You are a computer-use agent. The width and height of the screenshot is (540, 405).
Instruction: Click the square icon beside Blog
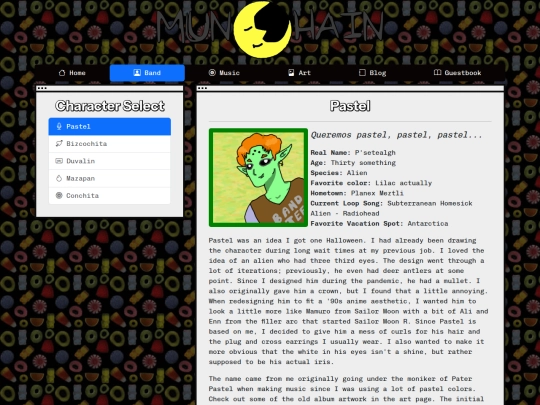362,73
